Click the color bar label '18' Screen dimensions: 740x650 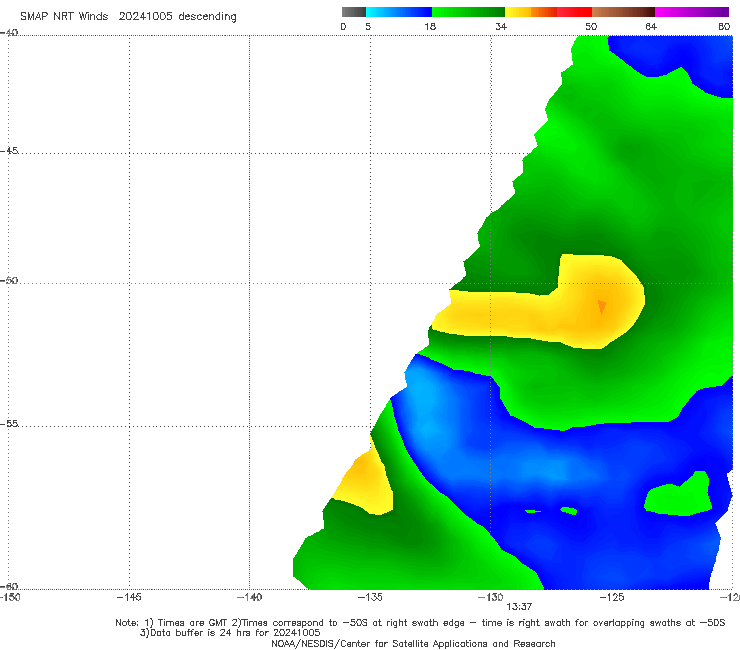pos(430,26)
